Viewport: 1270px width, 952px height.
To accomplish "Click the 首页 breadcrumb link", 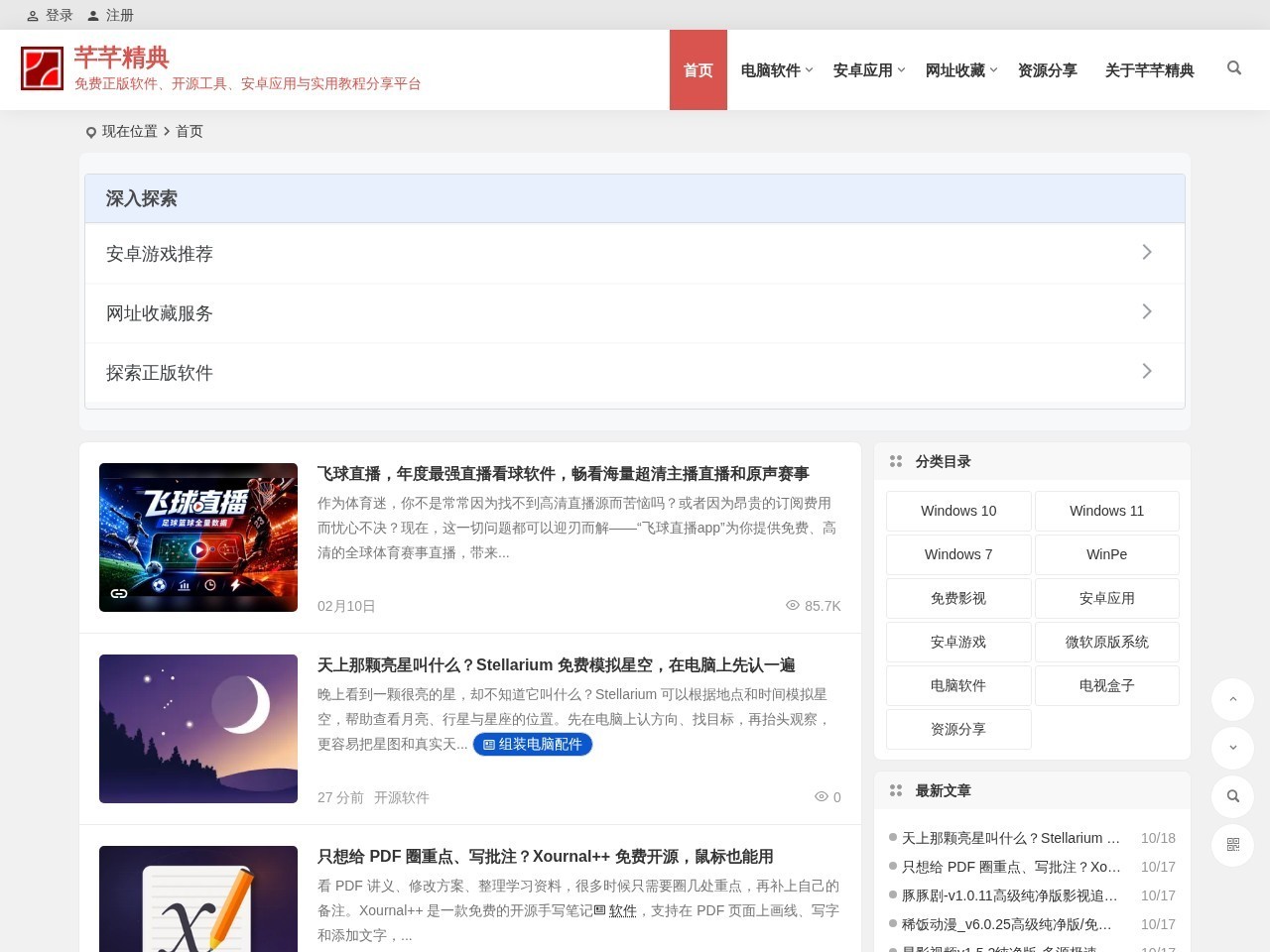I will pos(190,131).
